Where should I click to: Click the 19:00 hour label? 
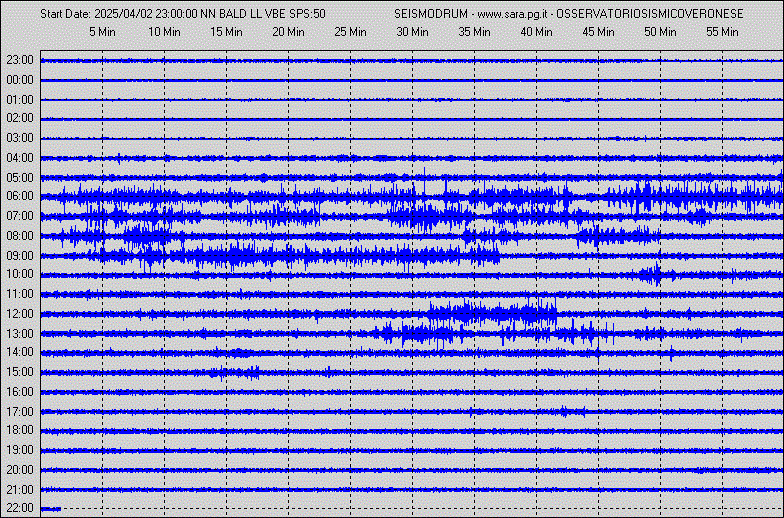tap(20, 450)
